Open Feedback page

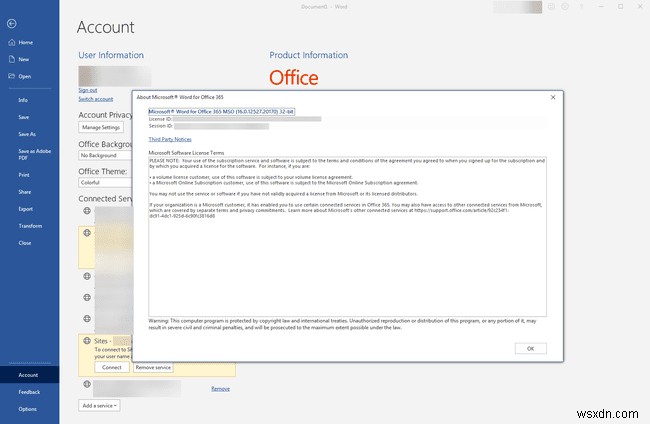29,392
